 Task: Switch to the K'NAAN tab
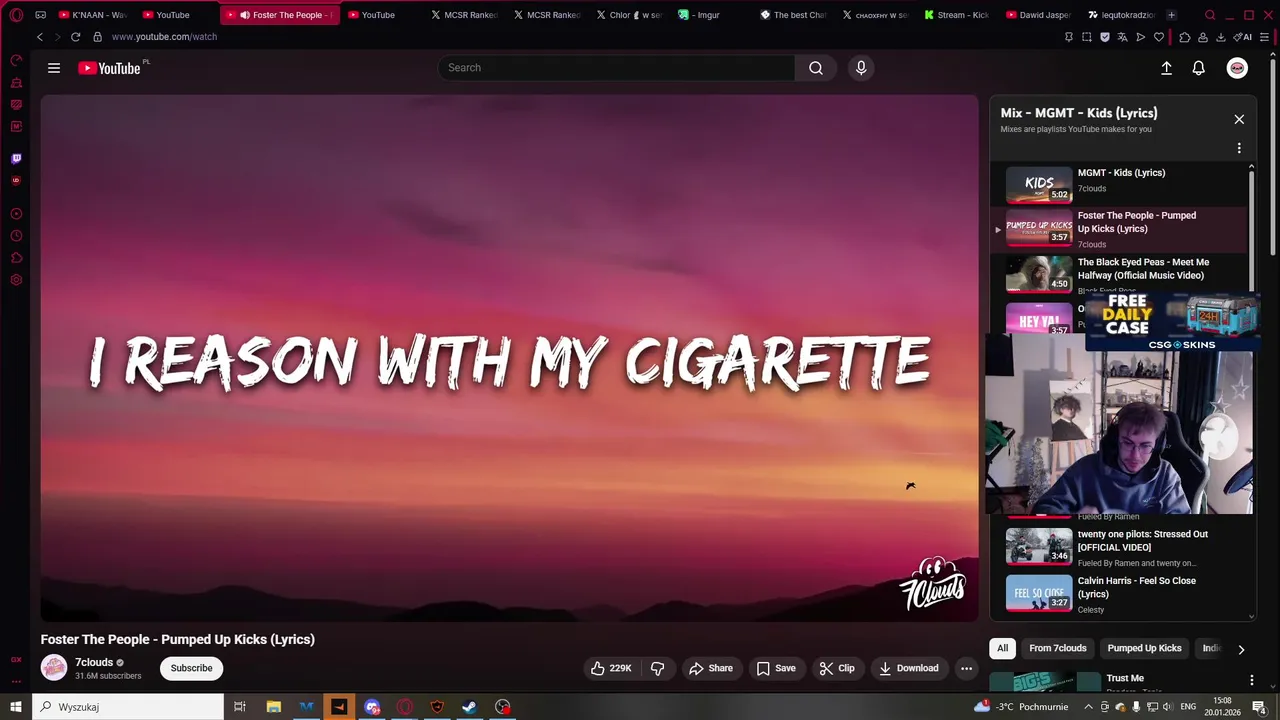coord(93,15)
